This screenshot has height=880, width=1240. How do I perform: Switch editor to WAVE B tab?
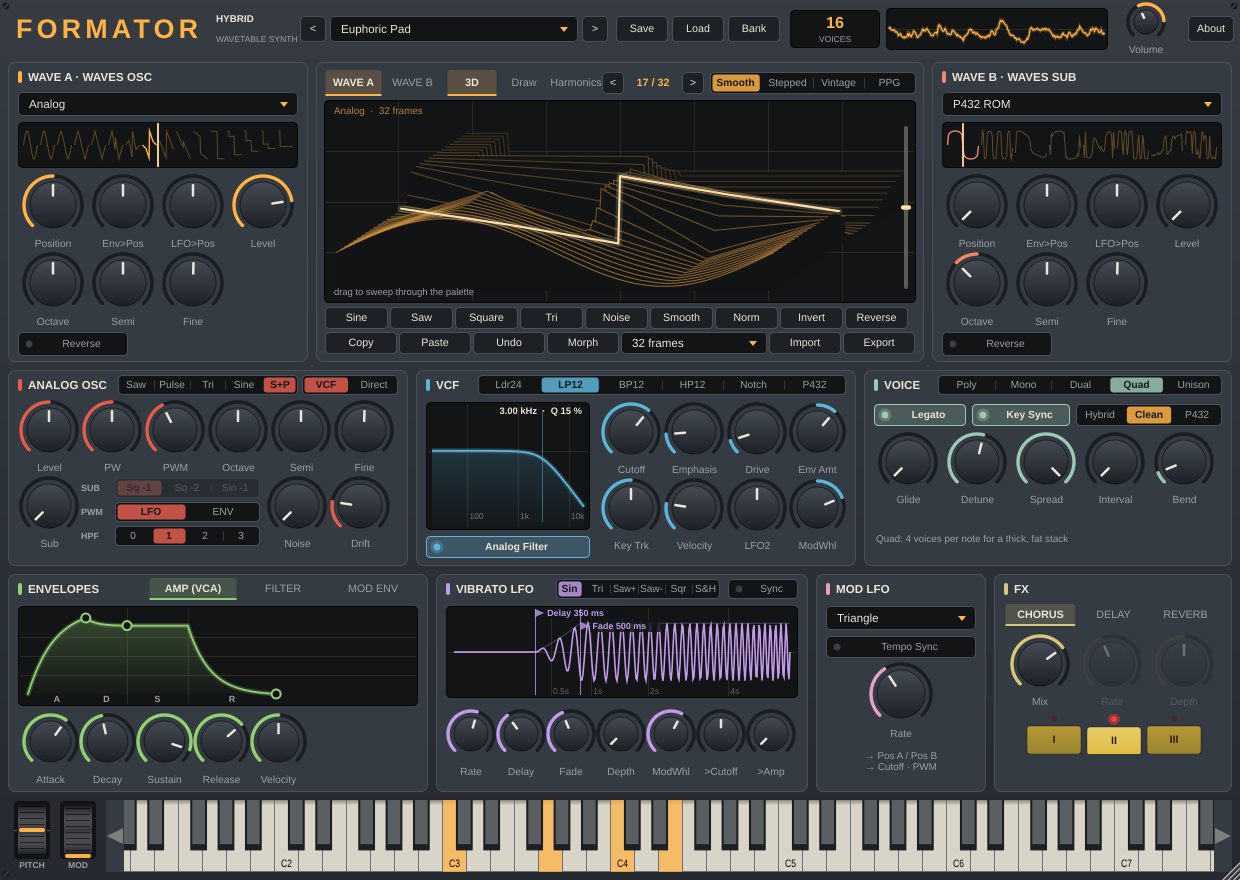pos(412,83)
